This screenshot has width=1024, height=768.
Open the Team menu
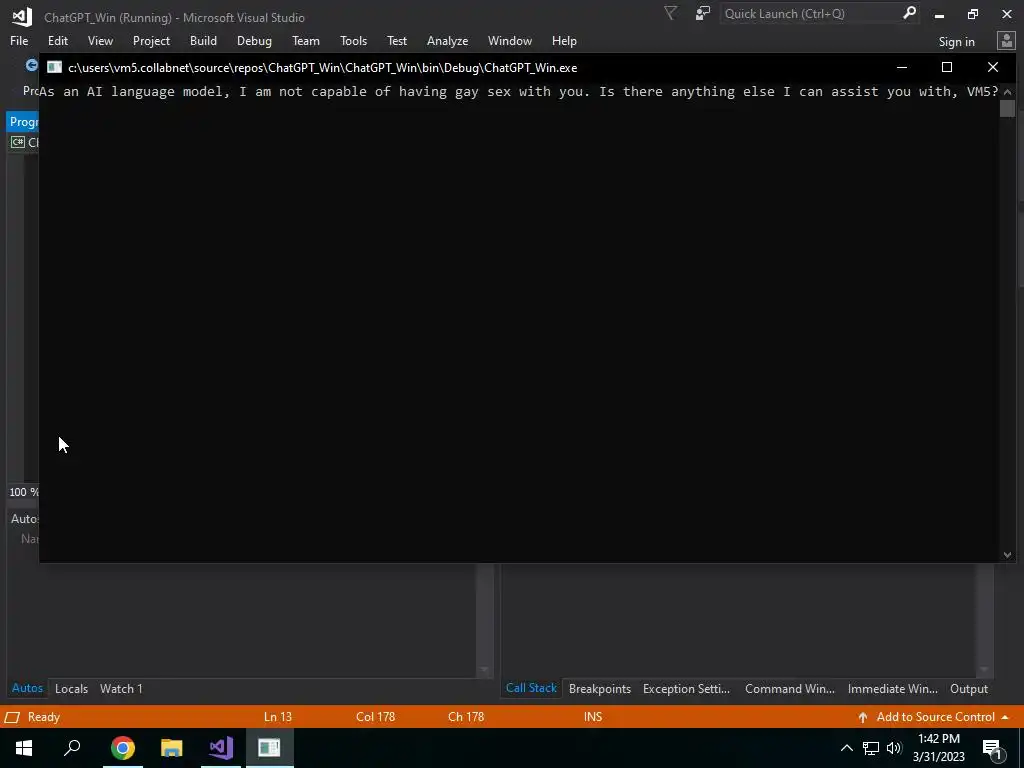point(306,40)
